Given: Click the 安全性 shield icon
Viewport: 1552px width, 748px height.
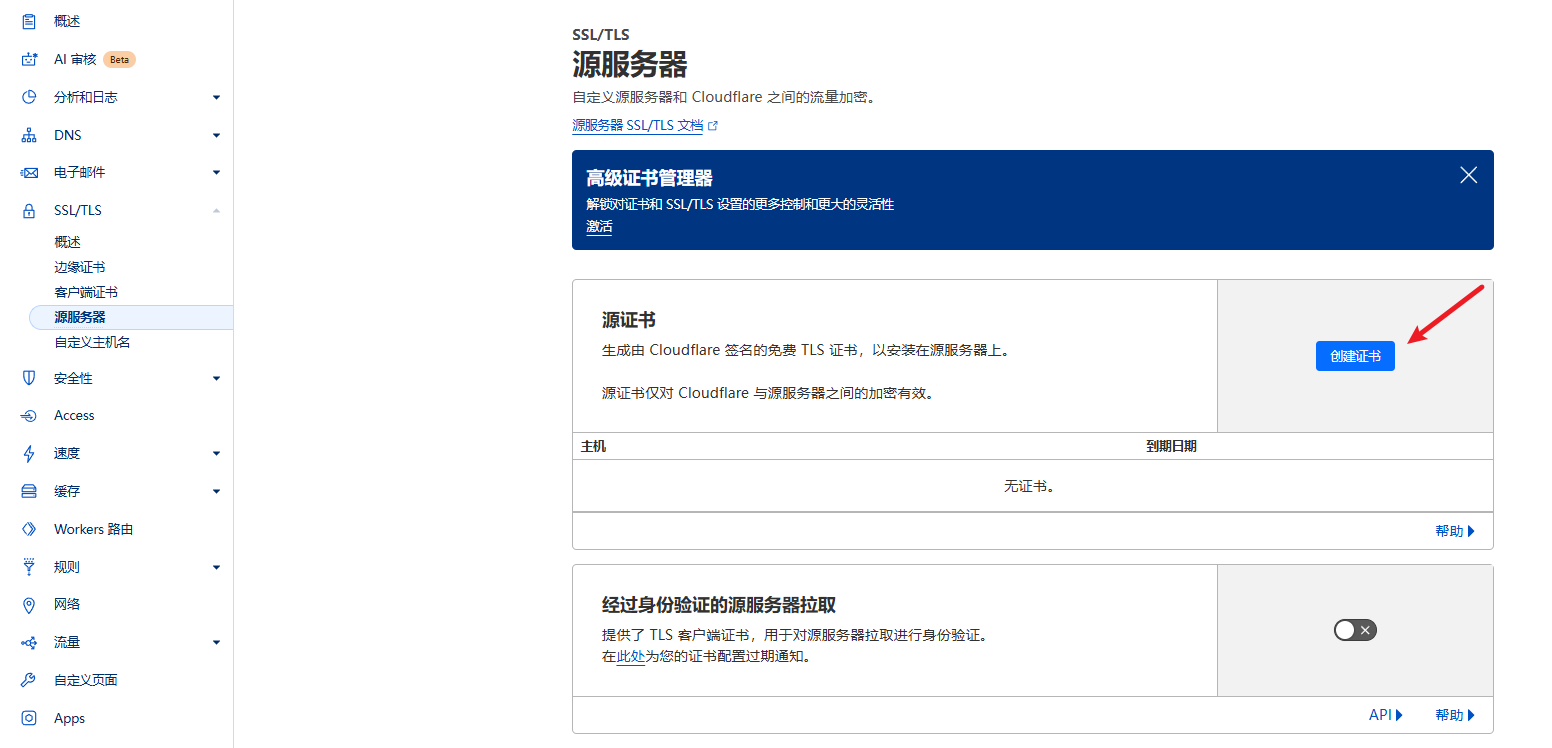Looking at the screenshot, I should [29, 378].
